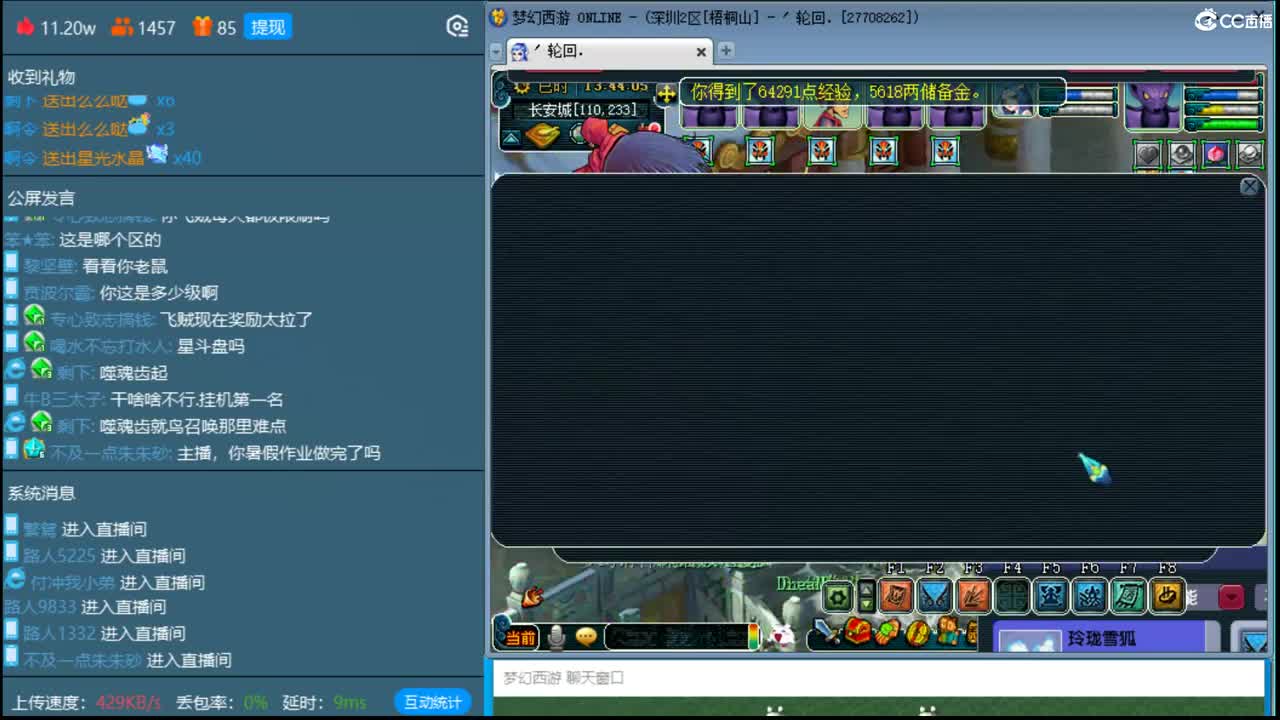Click message 主播，你暑假作业做完了吗
The height and width of the screenshot is (720, 1280).
(x=279, y=453)
